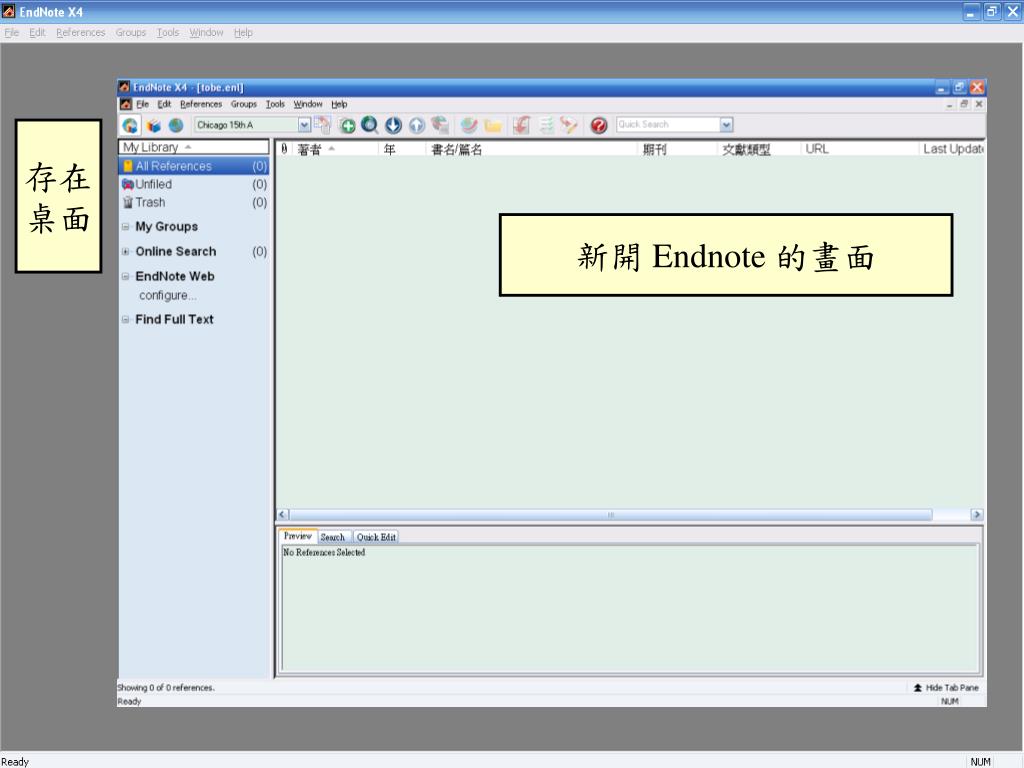Viewport: 1024px width, 768px height.
Task: Expand the Online Search group
Action: point(125,251)
